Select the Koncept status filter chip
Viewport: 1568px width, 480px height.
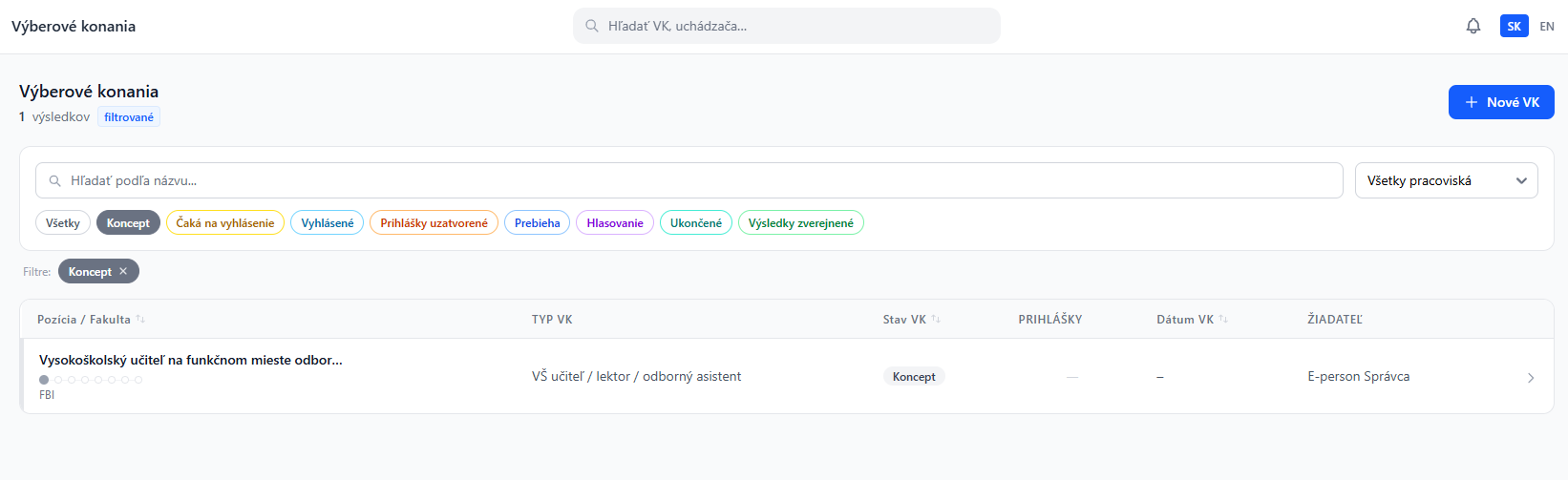pos(128,222)
